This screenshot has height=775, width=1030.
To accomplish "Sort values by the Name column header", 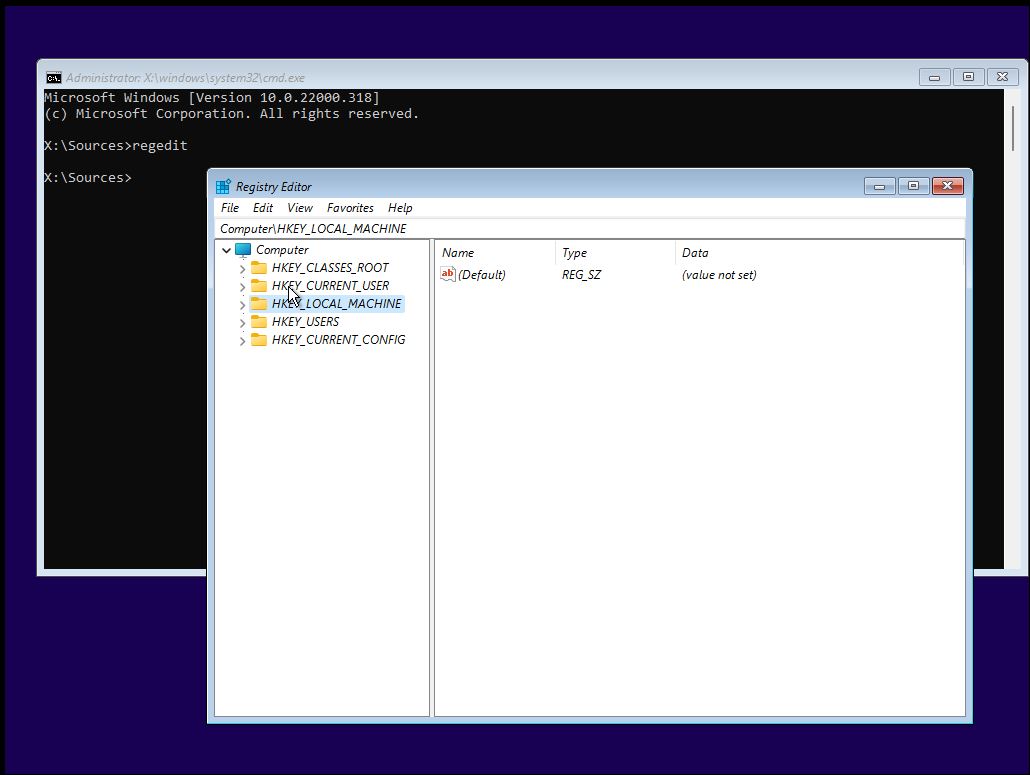I will pos(495,253).
